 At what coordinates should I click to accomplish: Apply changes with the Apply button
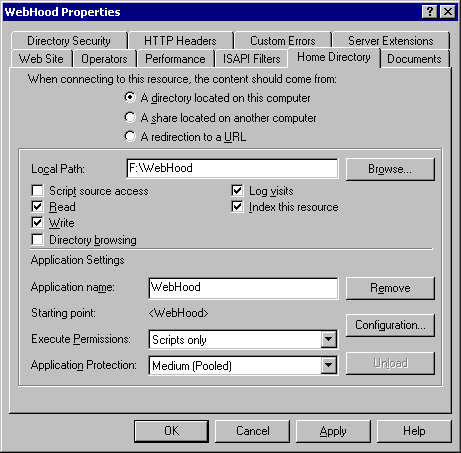point(333,431)
